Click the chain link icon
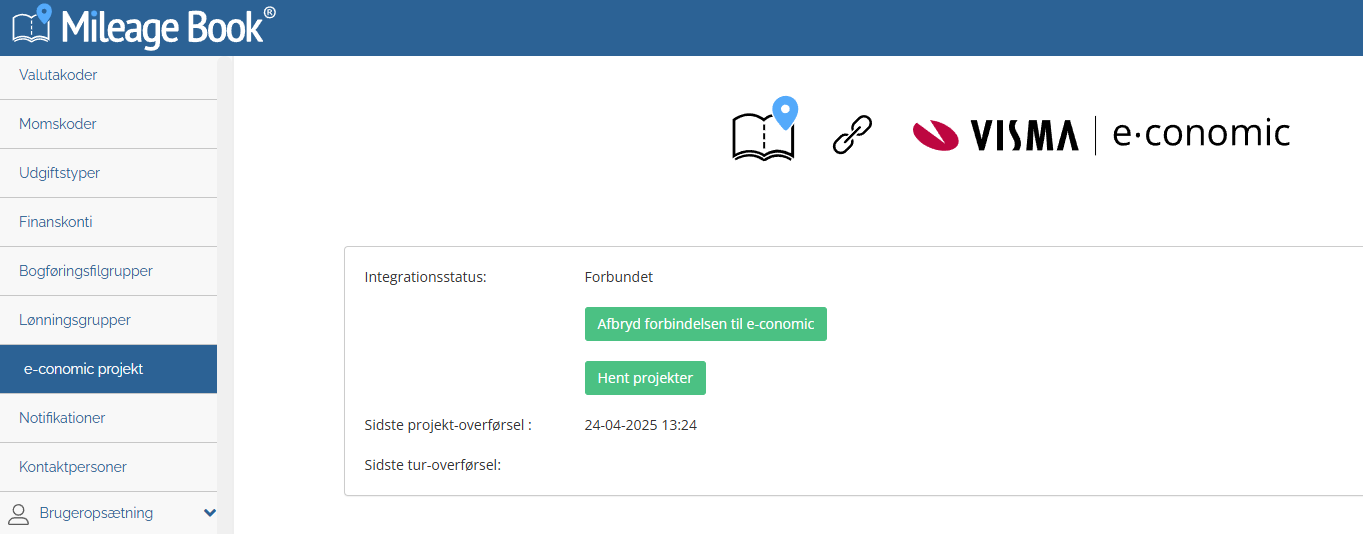This screenshot has width=1363, height=534. (852, 134)
